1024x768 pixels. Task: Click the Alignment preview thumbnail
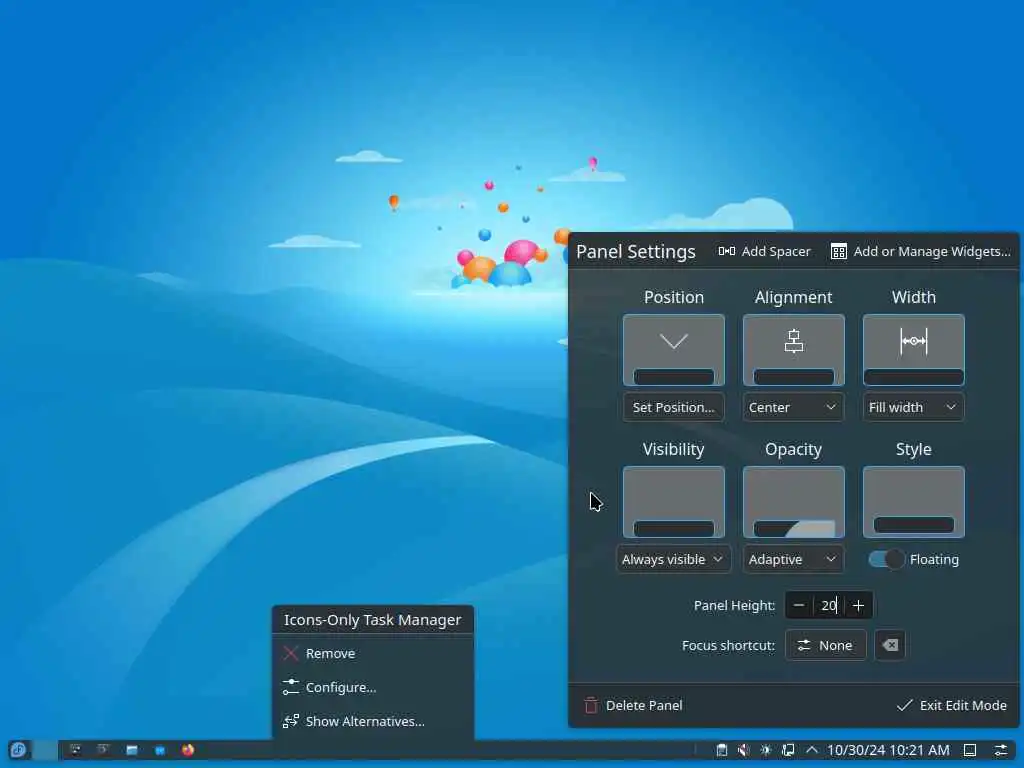pos(793,351)
